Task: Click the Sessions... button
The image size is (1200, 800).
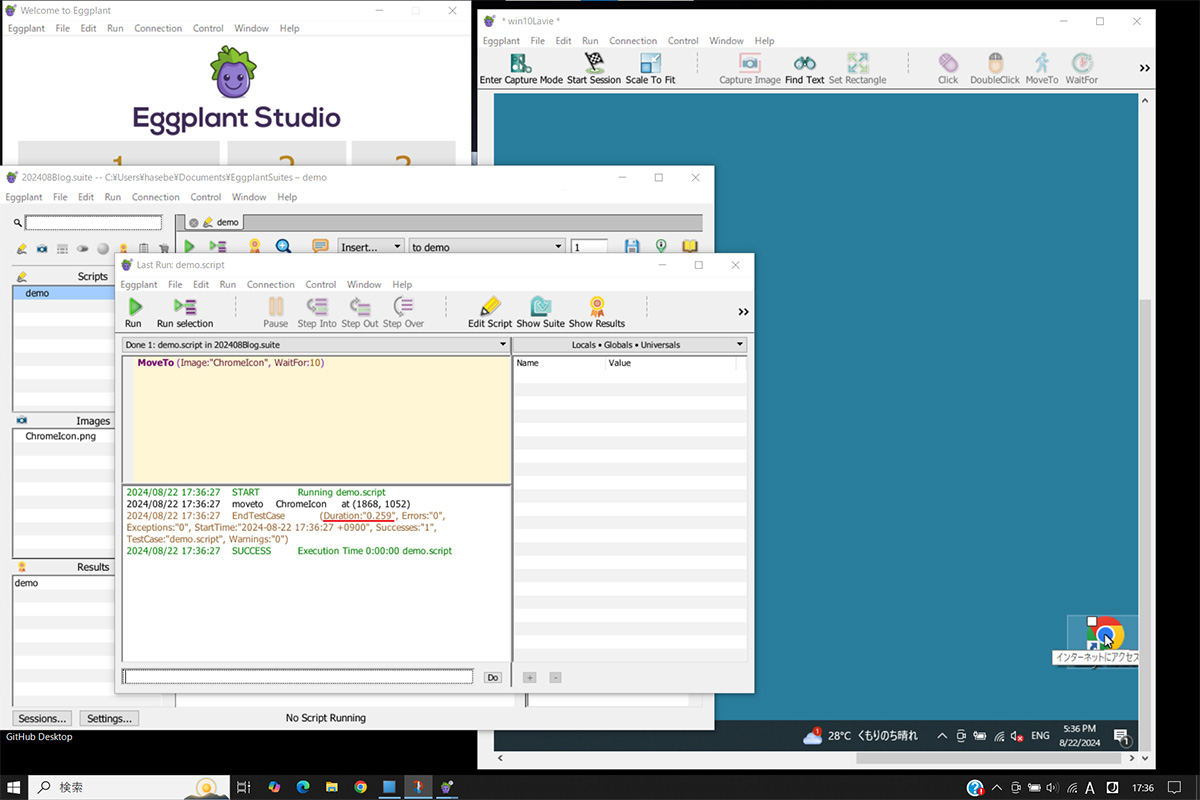Action: point(43,718)
